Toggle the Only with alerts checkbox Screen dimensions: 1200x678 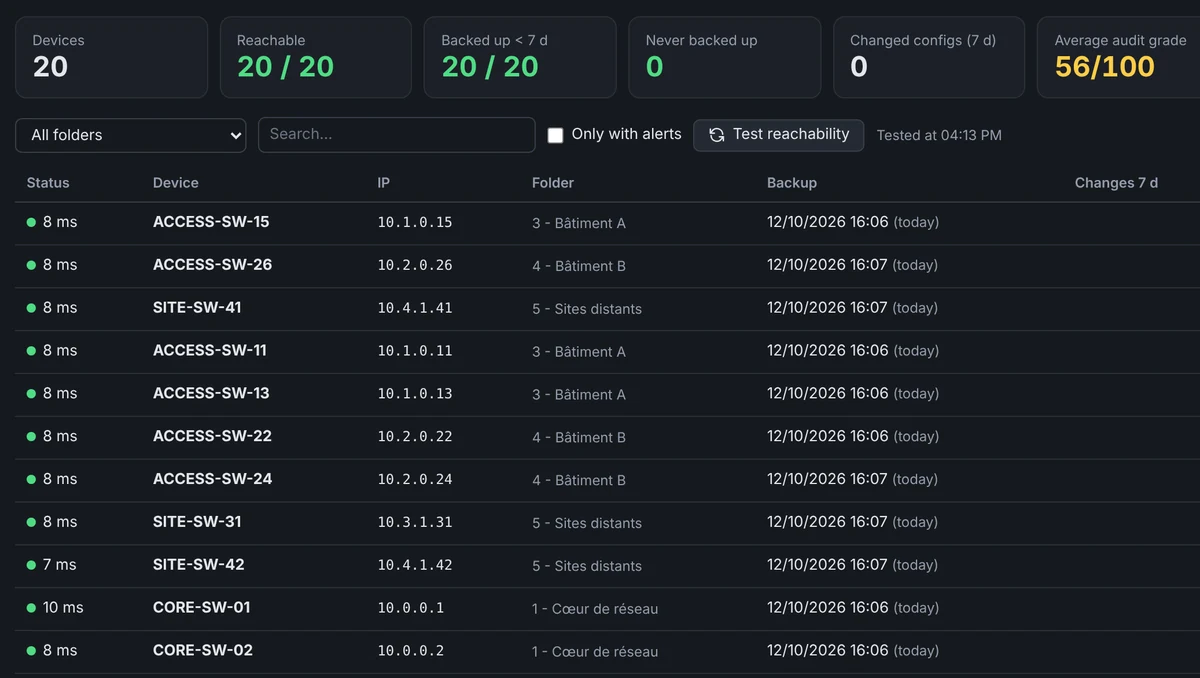pos(555,135)
